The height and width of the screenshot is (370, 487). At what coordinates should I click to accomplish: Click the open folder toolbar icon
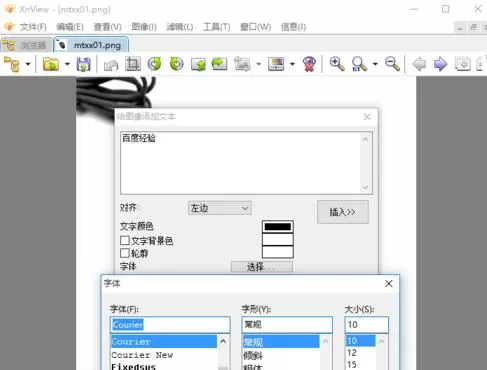[51, 64]
